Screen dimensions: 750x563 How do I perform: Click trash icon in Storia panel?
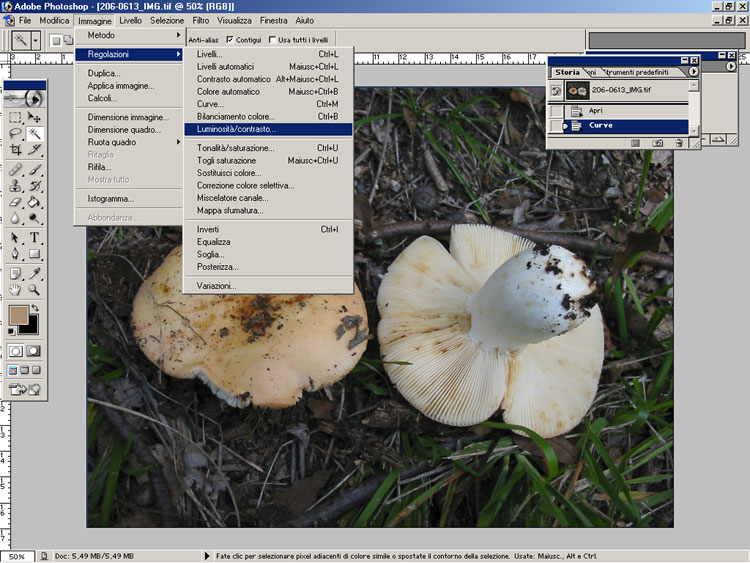[679, 143]
